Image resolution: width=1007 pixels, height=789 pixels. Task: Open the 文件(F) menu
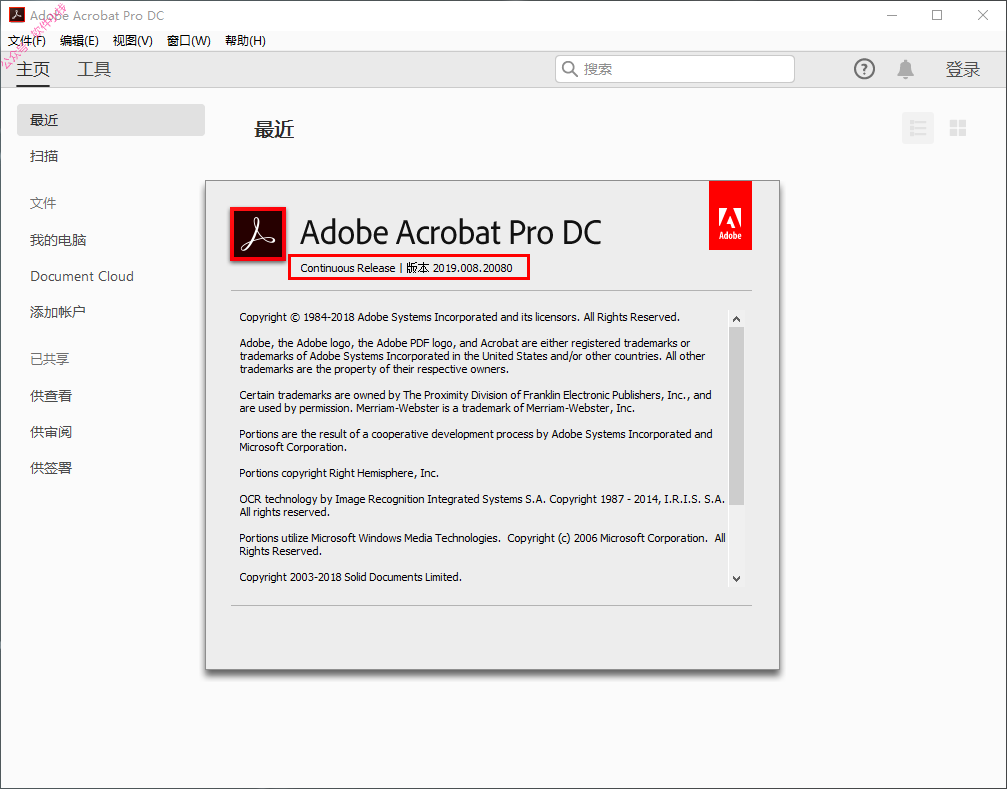pos(27,41)
